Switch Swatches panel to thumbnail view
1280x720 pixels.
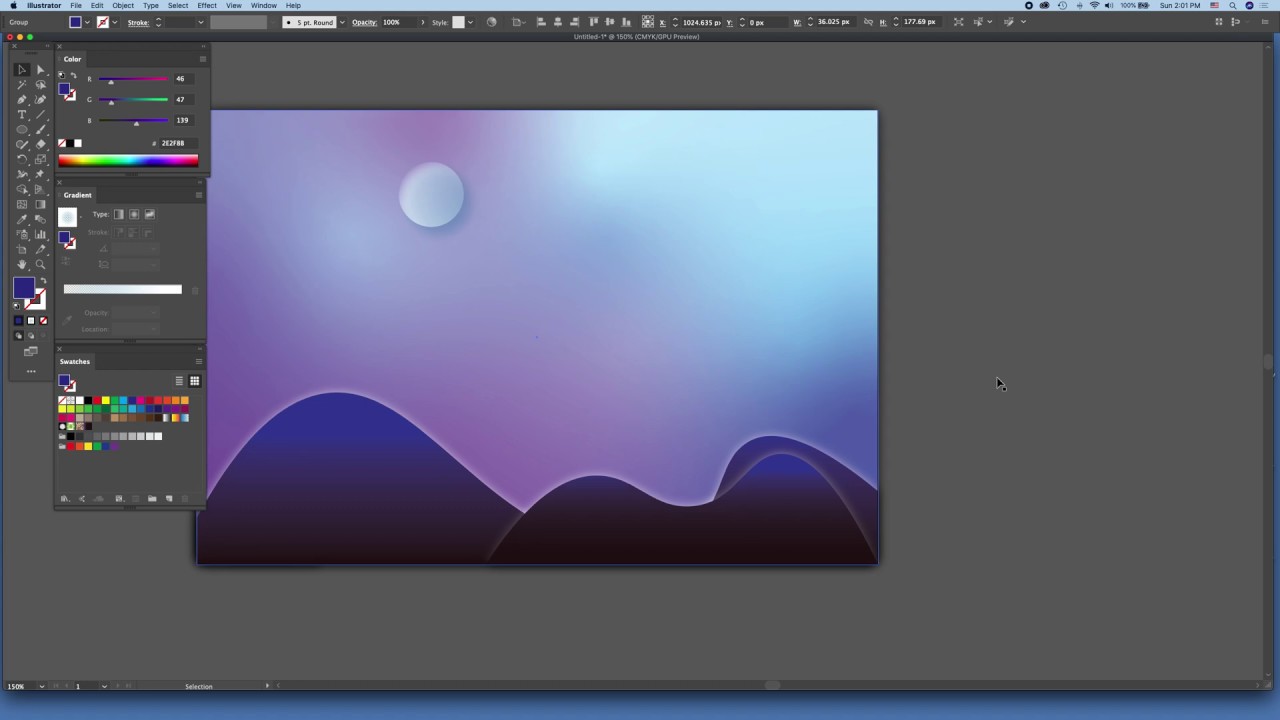coord(194,381)
